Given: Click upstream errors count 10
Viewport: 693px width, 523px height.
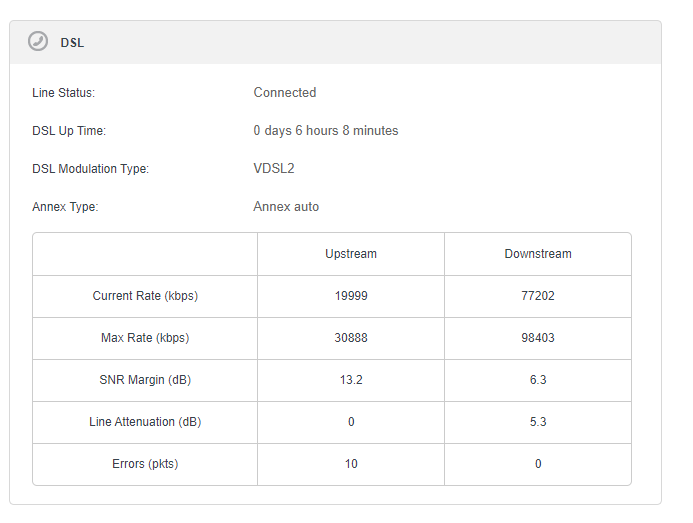Looking at the screenshot, I should click(351, 464).
